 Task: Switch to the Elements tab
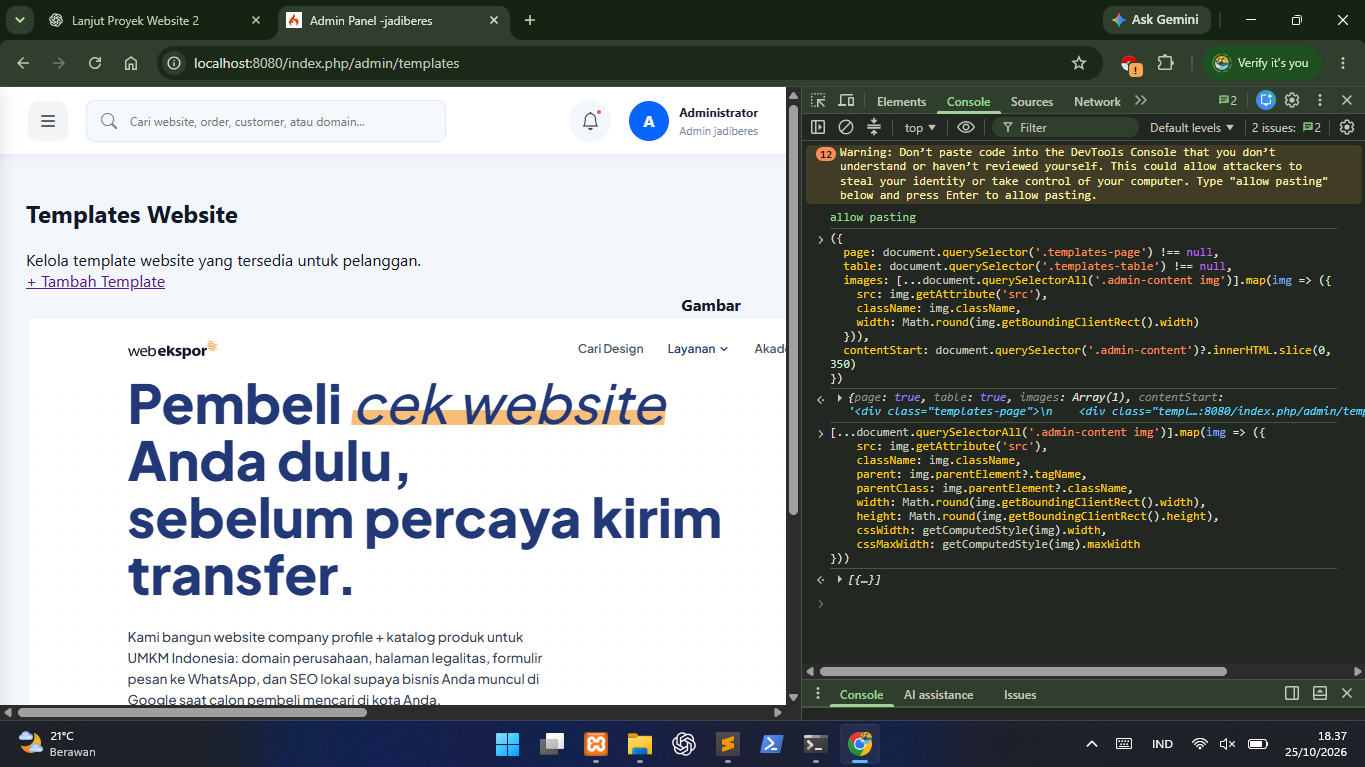pos(901,101)
